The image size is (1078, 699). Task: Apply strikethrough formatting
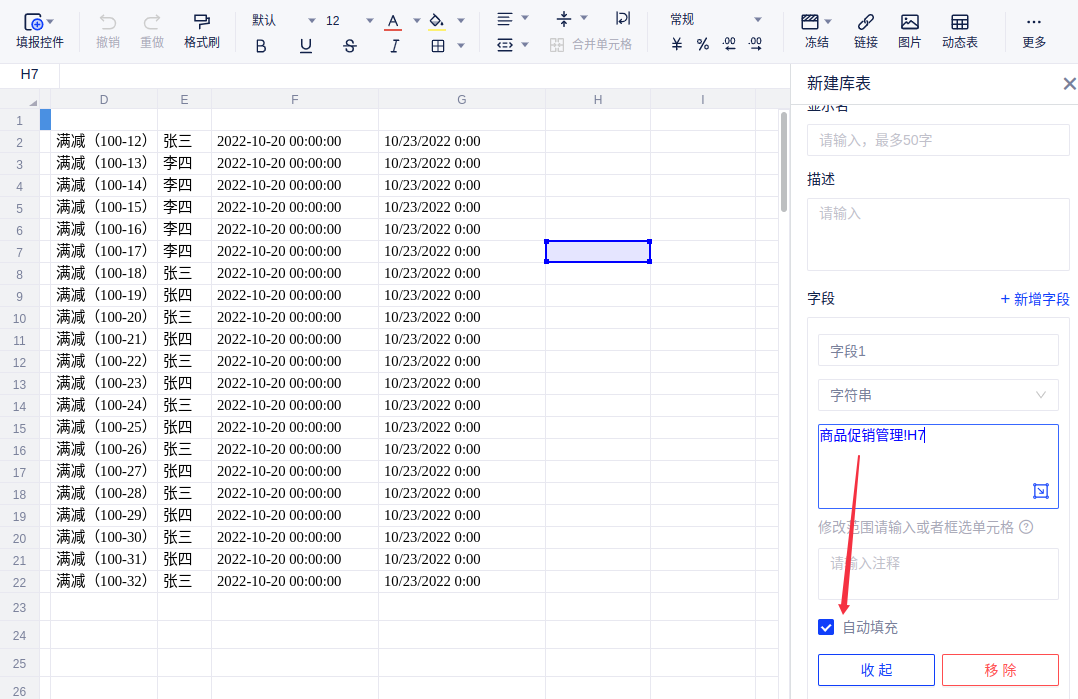[x=350, y=45]
